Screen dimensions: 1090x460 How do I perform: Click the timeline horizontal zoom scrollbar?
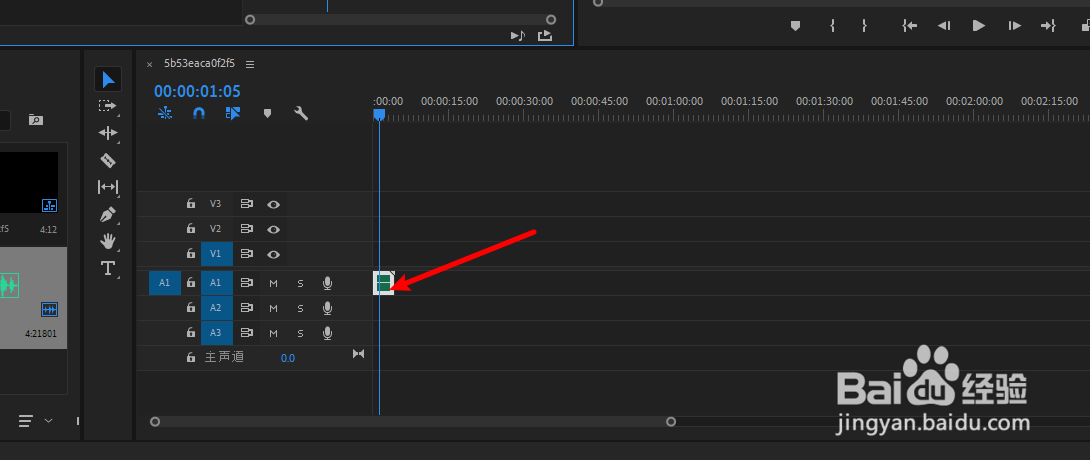(x=412, y=422)
